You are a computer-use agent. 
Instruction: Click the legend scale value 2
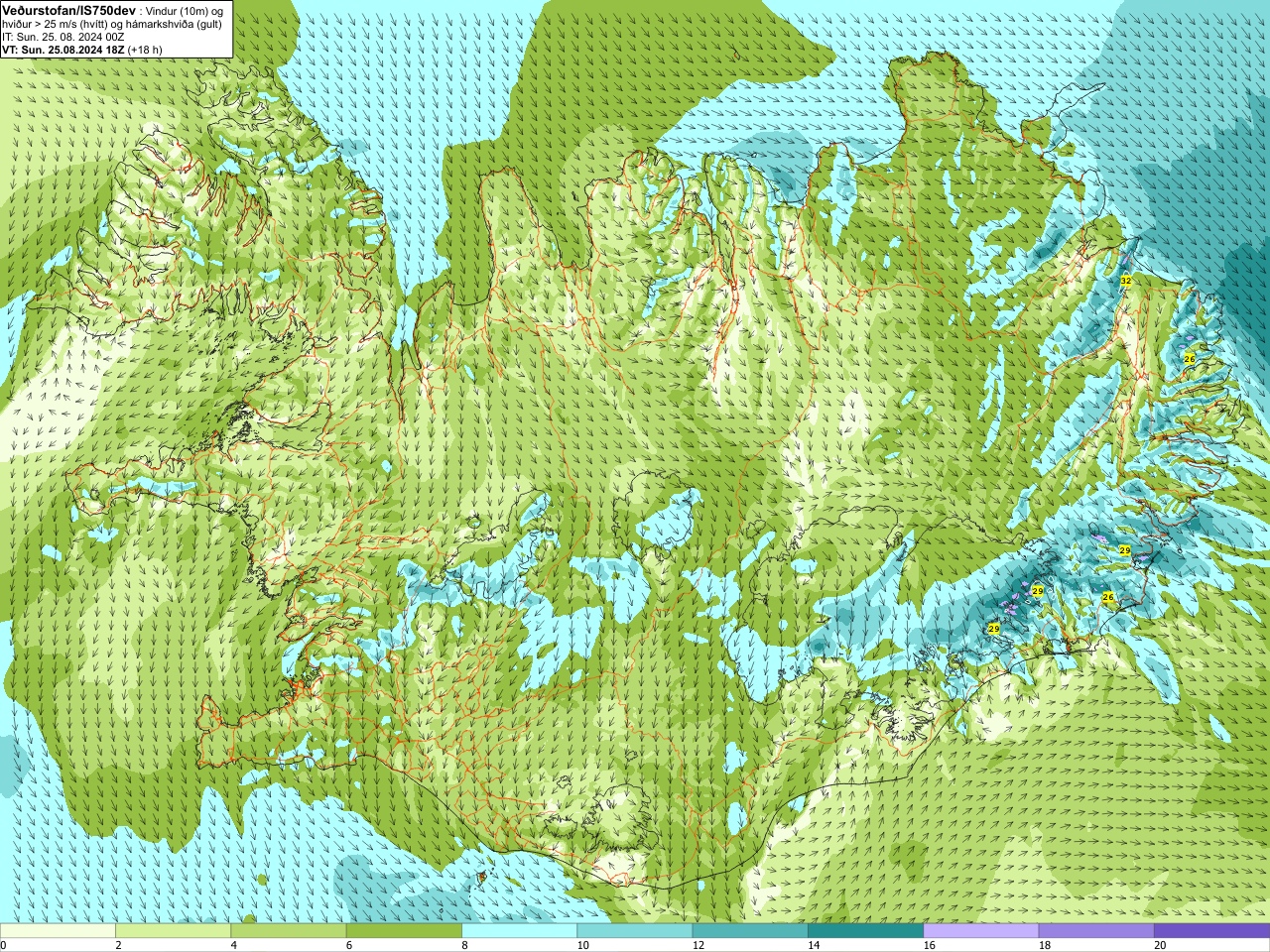[x=118, y=945]
